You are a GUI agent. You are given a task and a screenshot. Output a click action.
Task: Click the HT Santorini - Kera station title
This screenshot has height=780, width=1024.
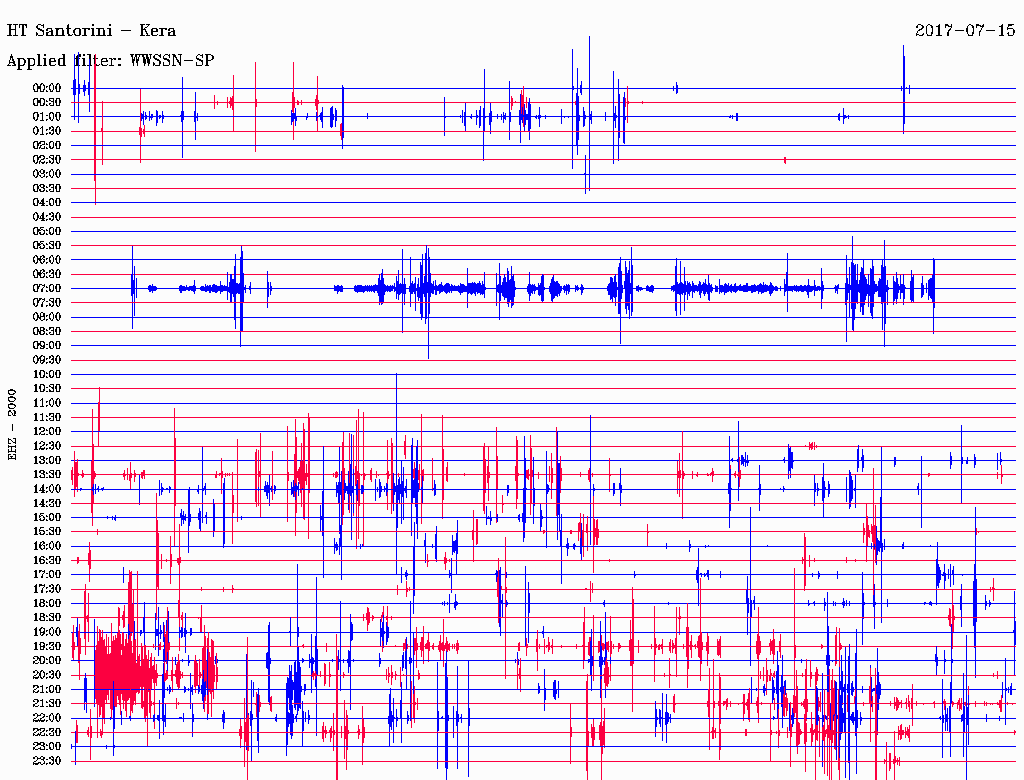pos(91,30)
